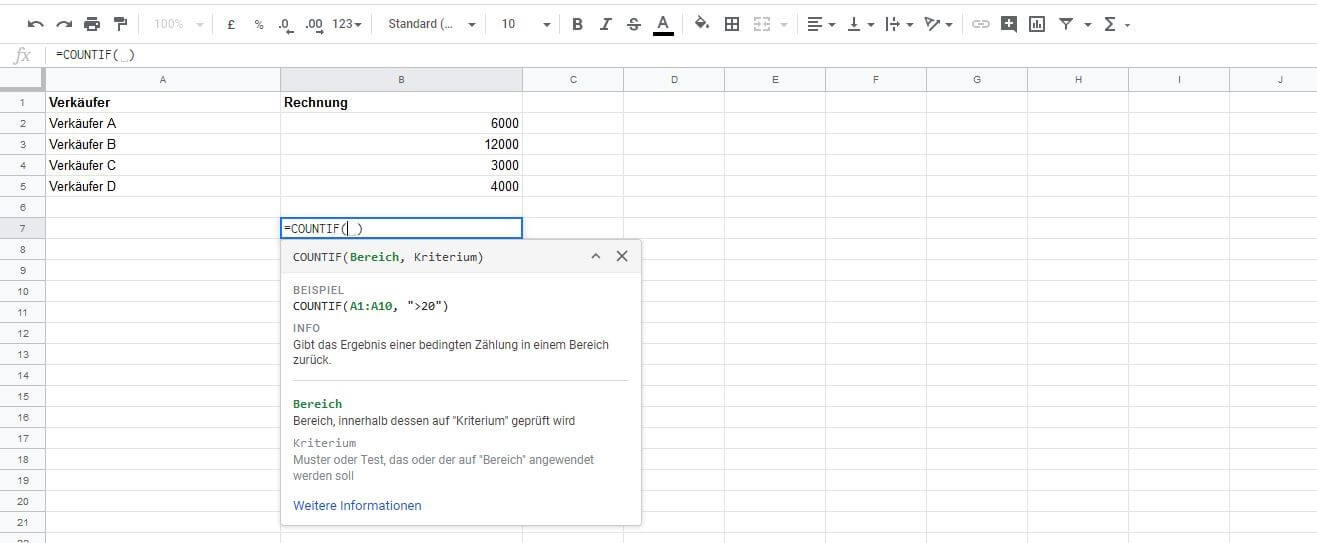Image resolution: width=1317 pixels, height=543 pixels.
Task: Click the Kriterium parameter heading
Action: pos(324,443)
